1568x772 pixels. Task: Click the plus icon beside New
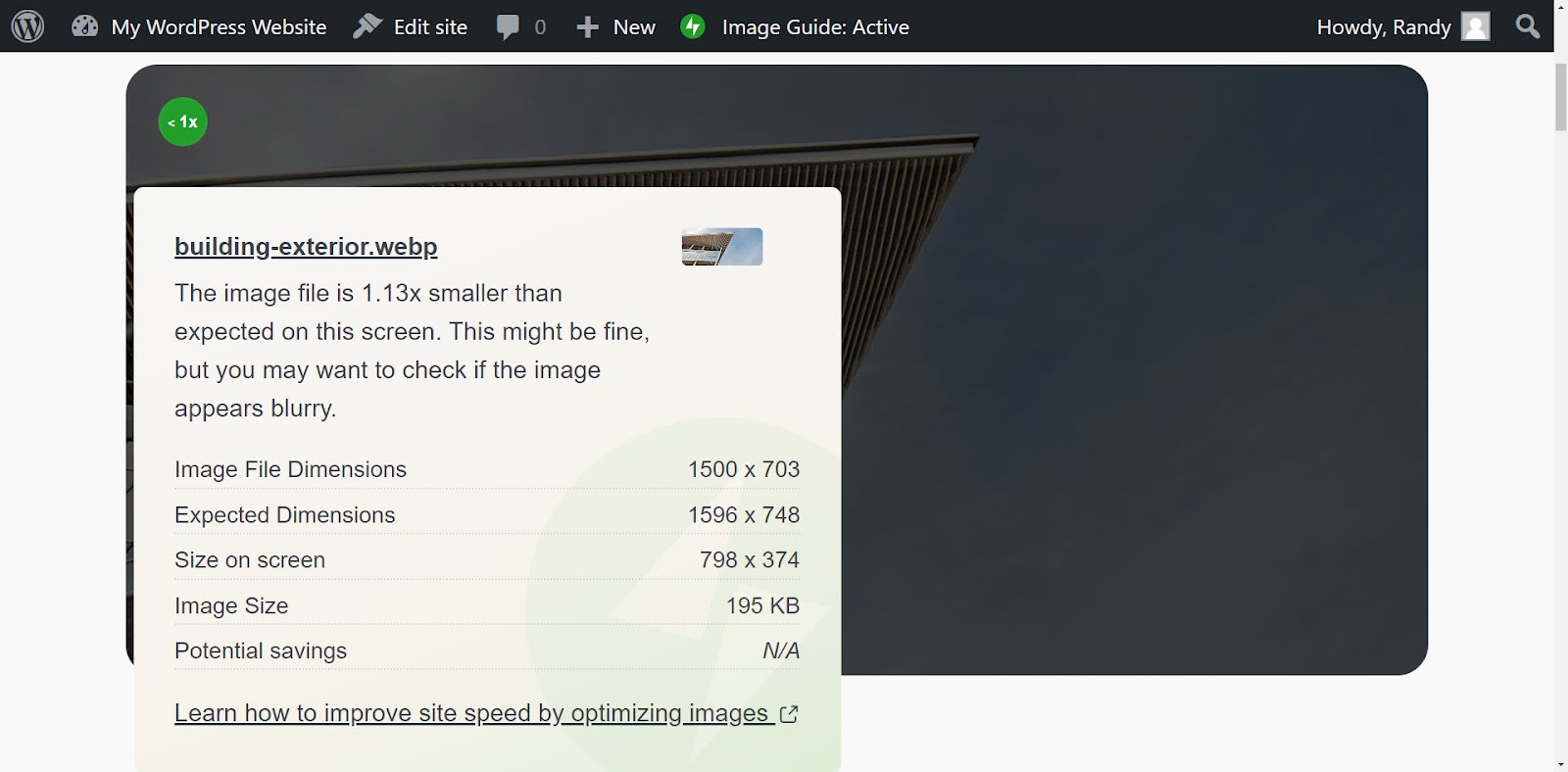(x=587, y=27)
